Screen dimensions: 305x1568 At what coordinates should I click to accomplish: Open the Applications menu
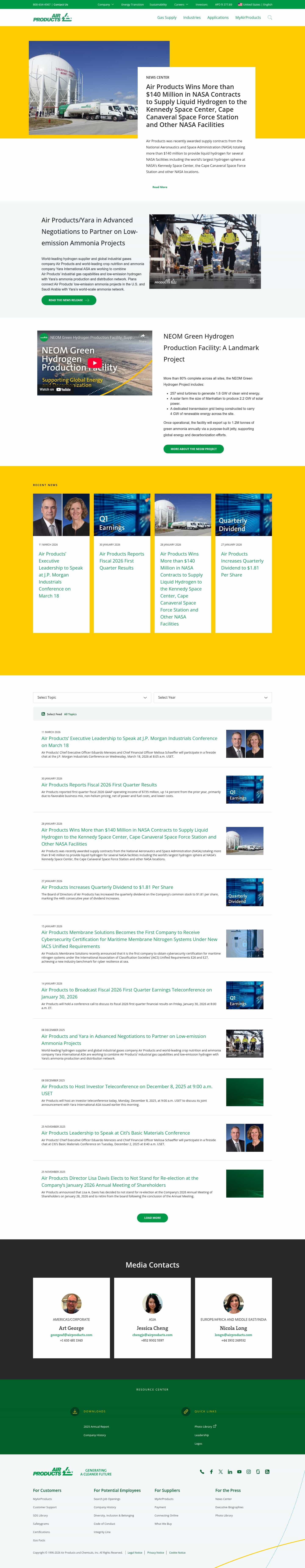click(218, 18)
